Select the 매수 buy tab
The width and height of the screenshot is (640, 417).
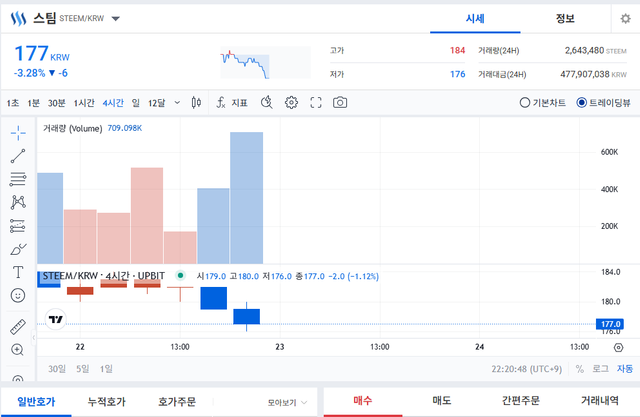coord(363,401)
